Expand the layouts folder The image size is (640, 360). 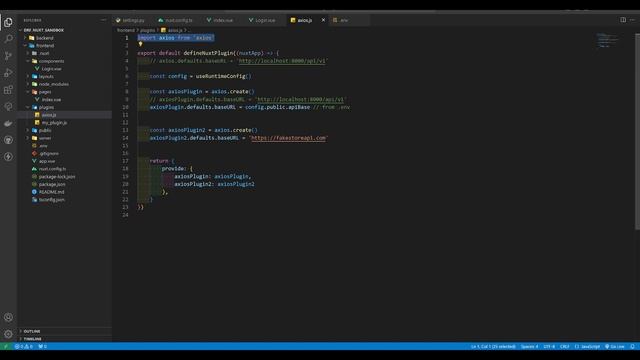pos(46,76)
